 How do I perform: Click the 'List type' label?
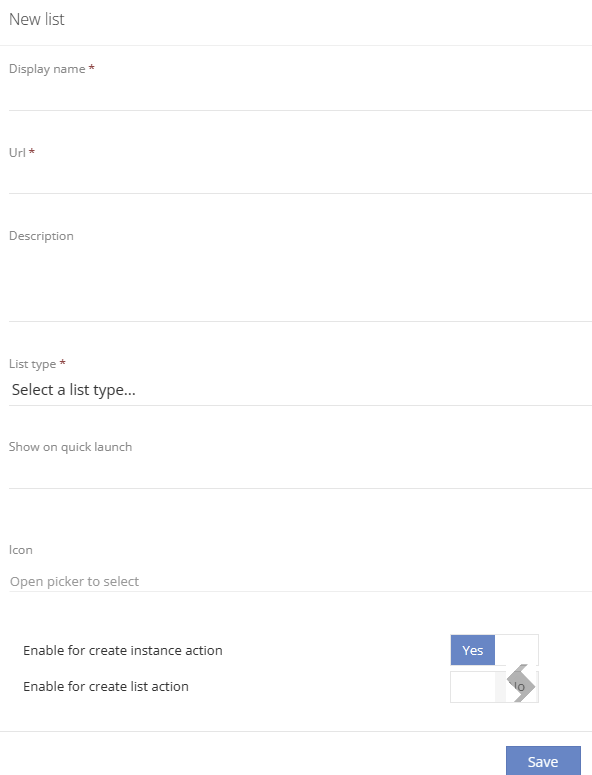pos(32,364)
